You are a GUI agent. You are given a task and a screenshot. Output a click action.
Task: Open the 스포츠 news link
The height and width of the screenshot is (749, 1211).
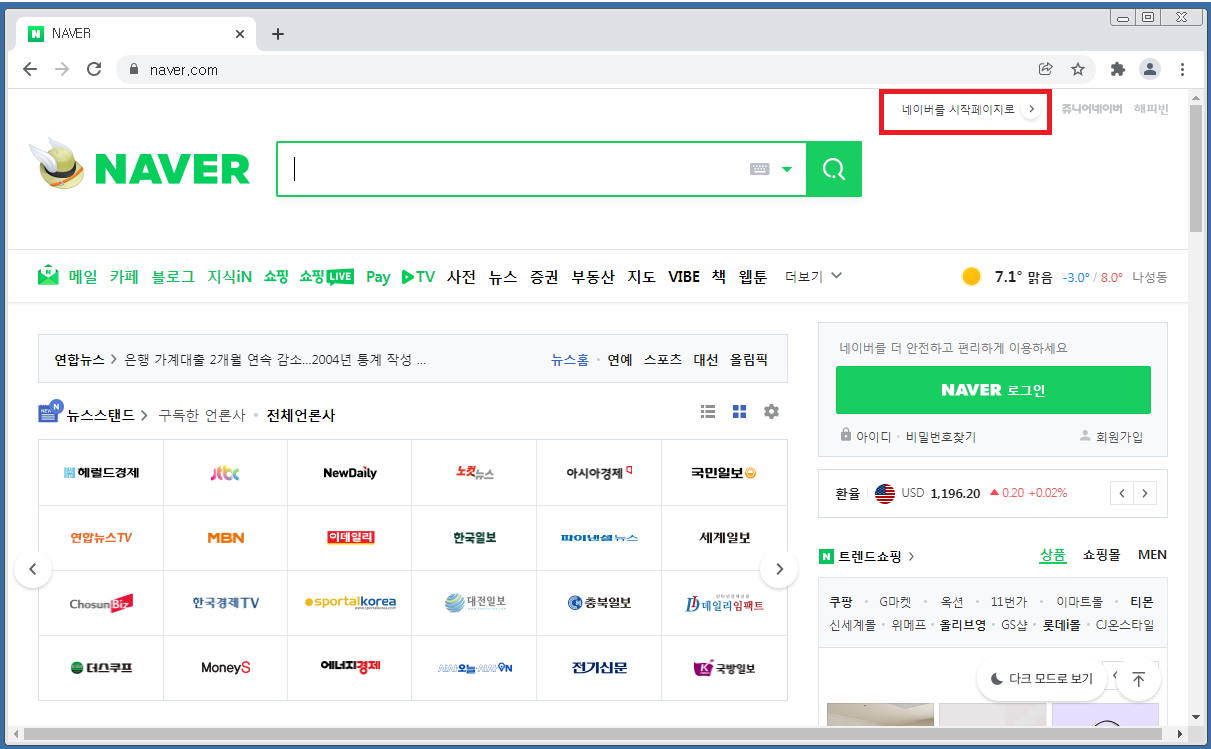663,360
